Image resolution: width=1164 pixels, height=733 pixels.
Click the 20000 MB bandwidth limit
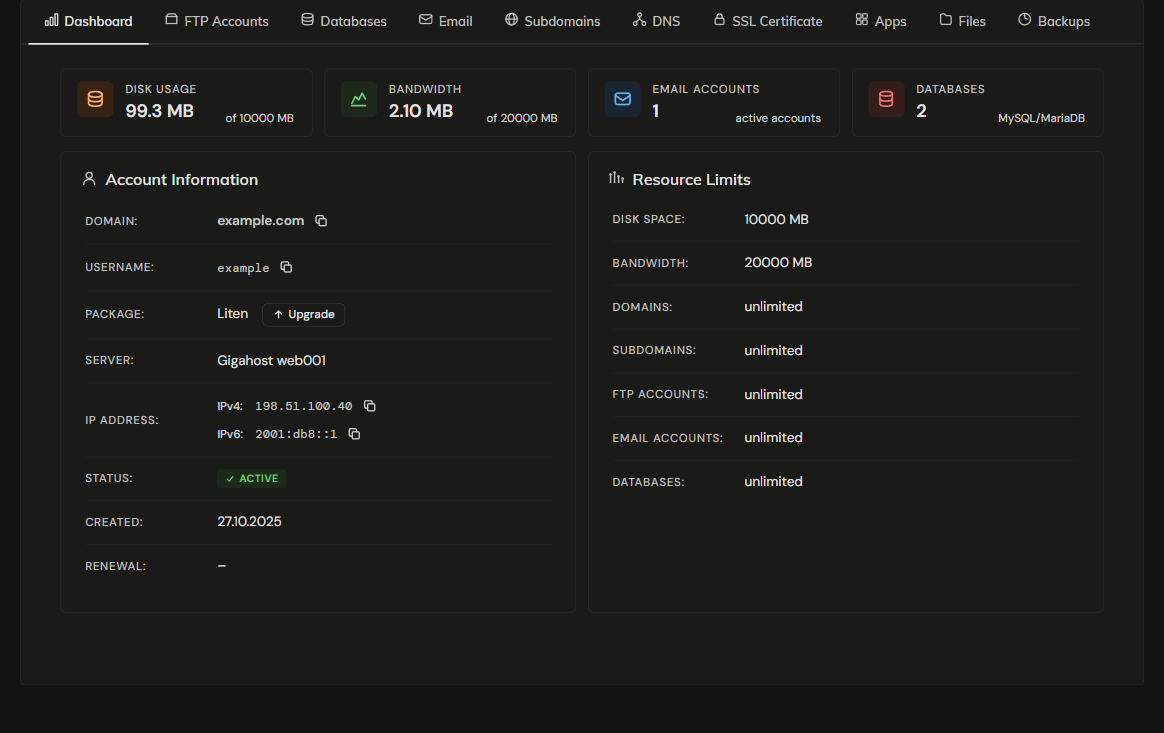click(778, 262)
